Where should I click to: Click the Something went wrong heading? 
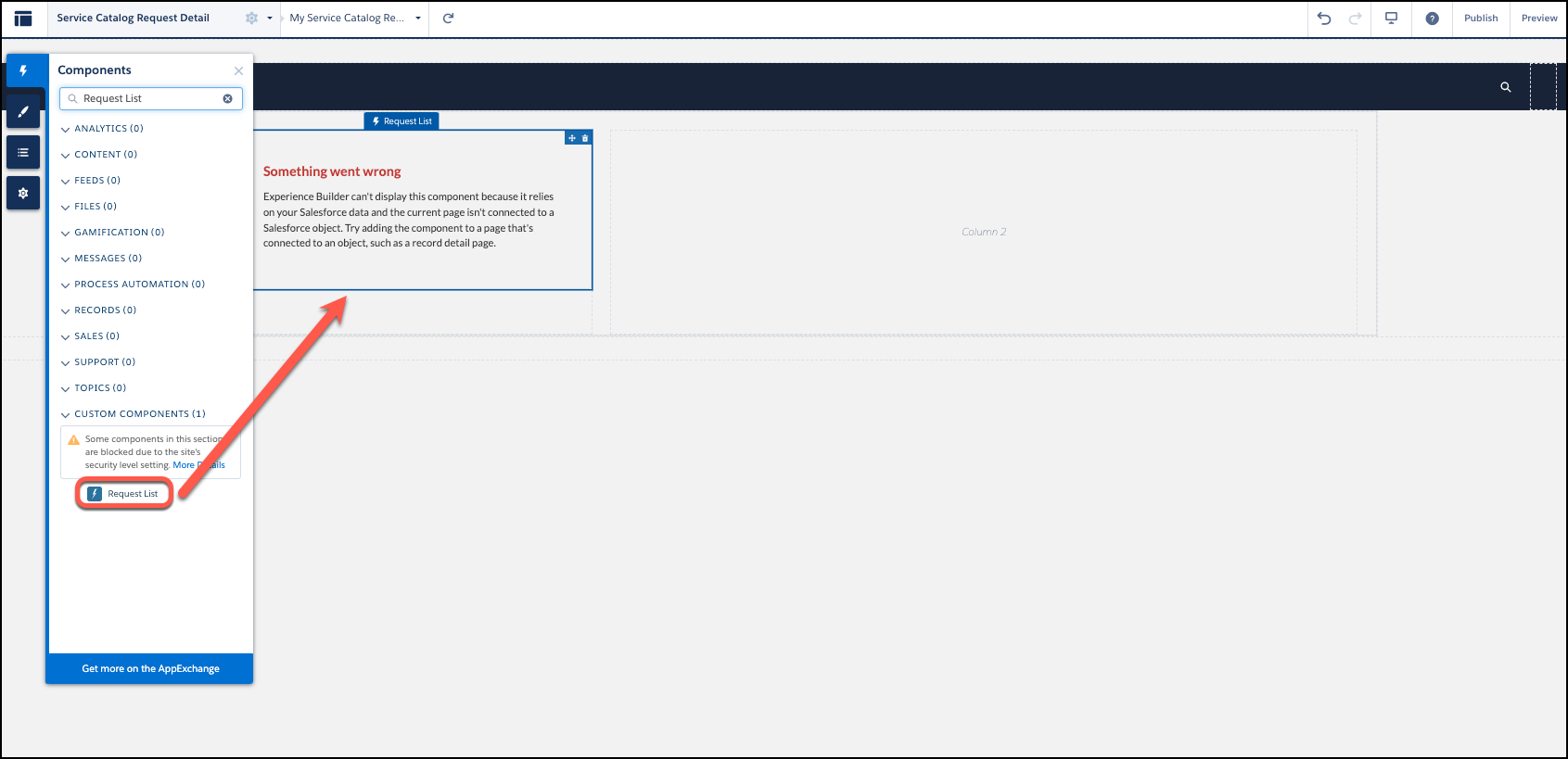coord(332,171)
